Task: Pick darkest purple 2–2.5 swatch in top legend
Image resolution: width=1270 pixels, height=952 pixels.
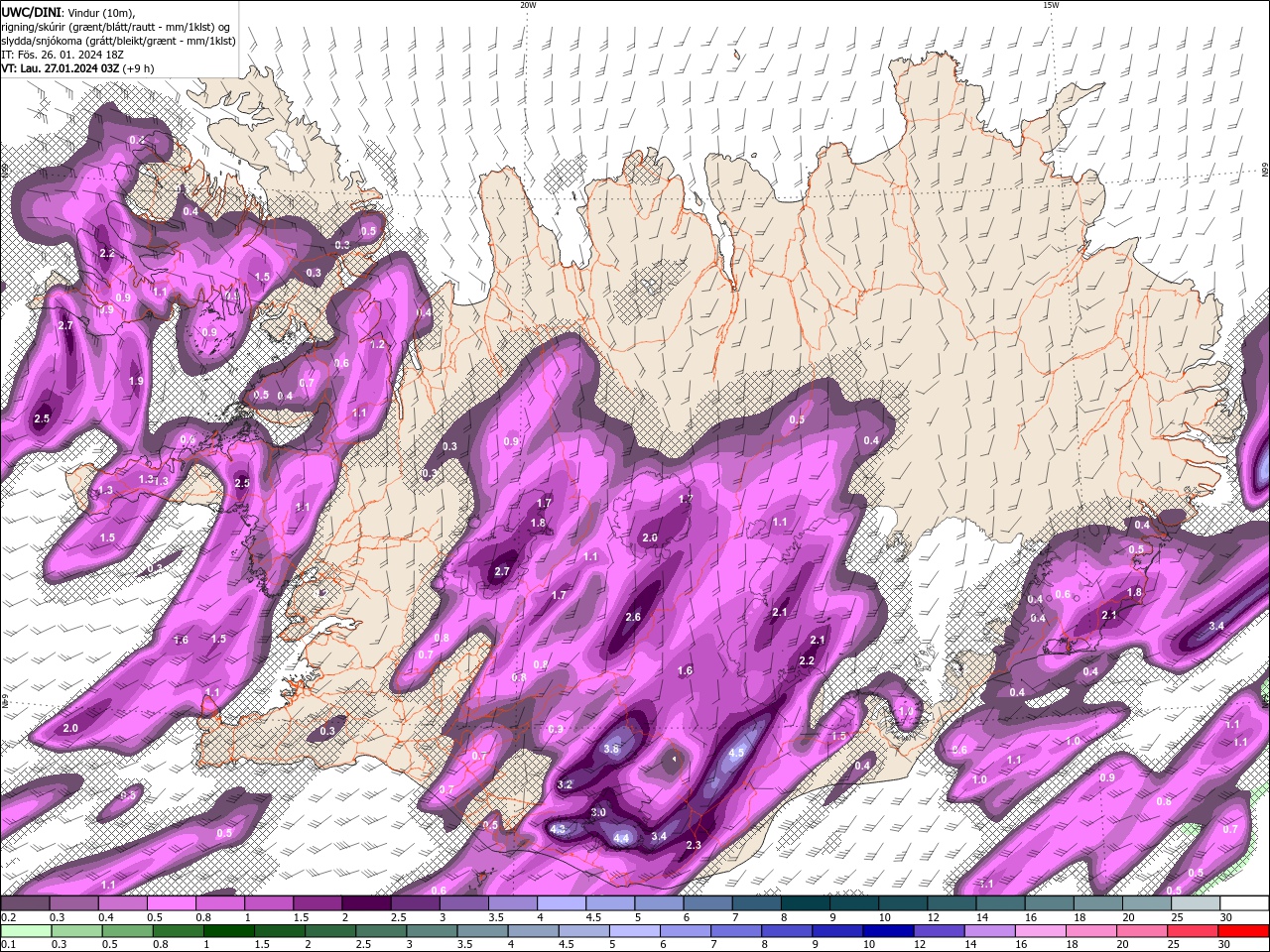Action: click(366, 903)
